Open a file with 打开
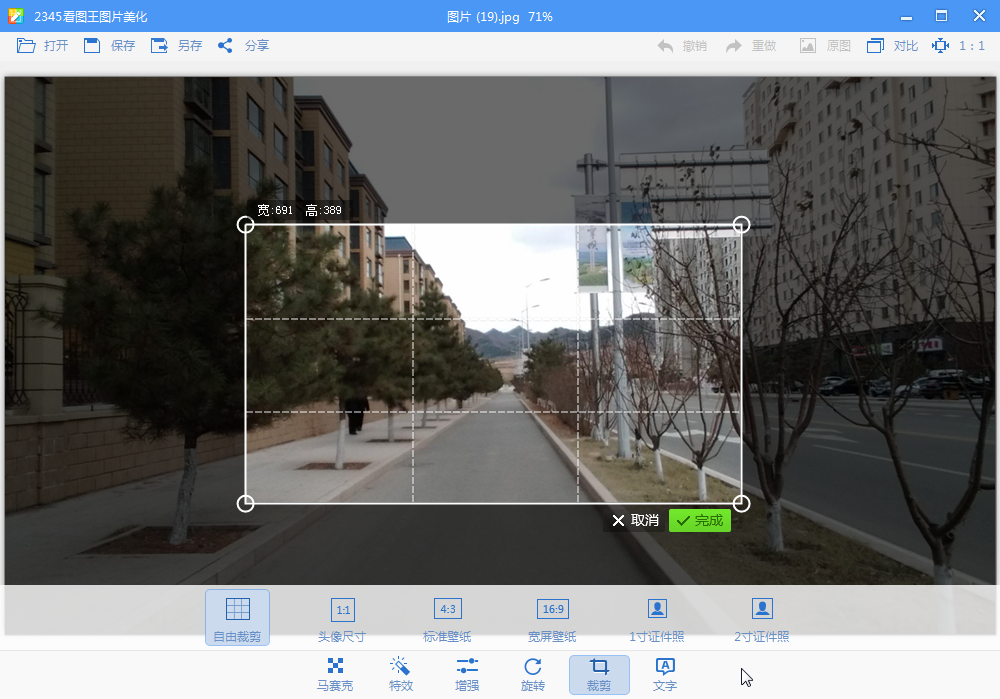 (x=43, y=46)
